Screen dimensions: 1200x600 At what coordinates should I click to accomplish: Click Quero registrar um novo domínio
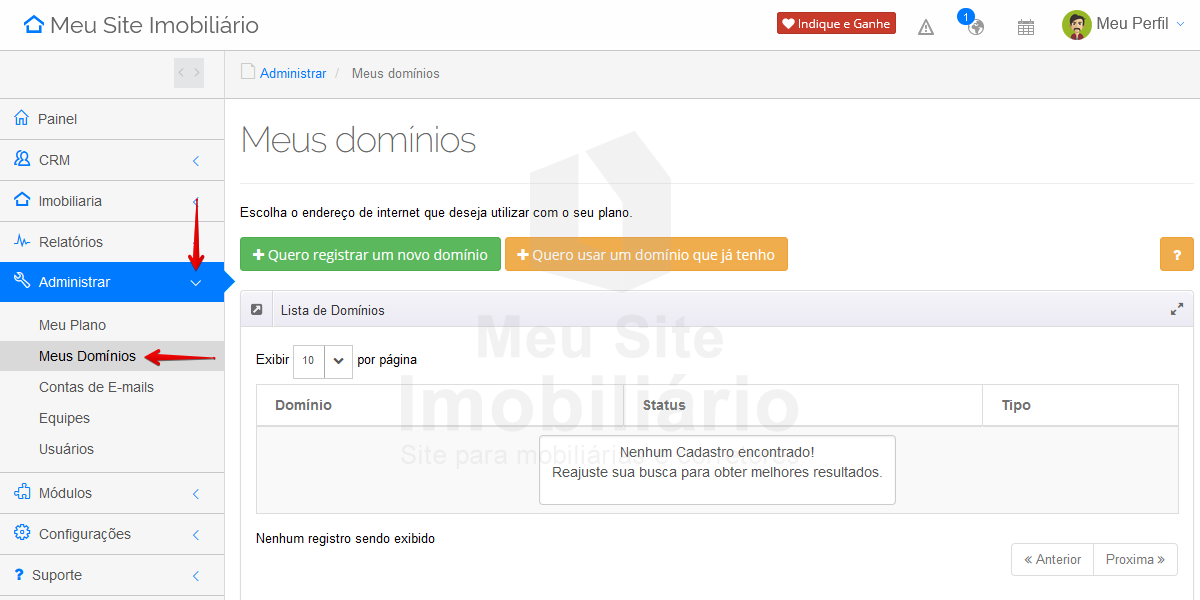coord(370,254)
